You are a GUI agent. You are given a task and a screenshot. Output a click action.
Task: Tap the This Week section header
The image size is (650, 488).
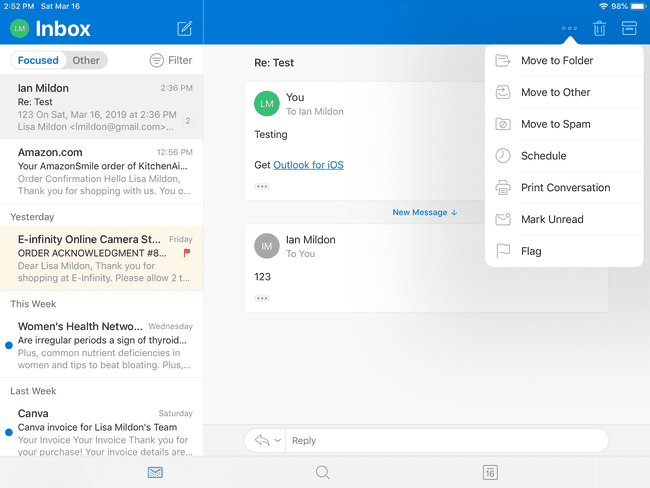click(33, 304)
